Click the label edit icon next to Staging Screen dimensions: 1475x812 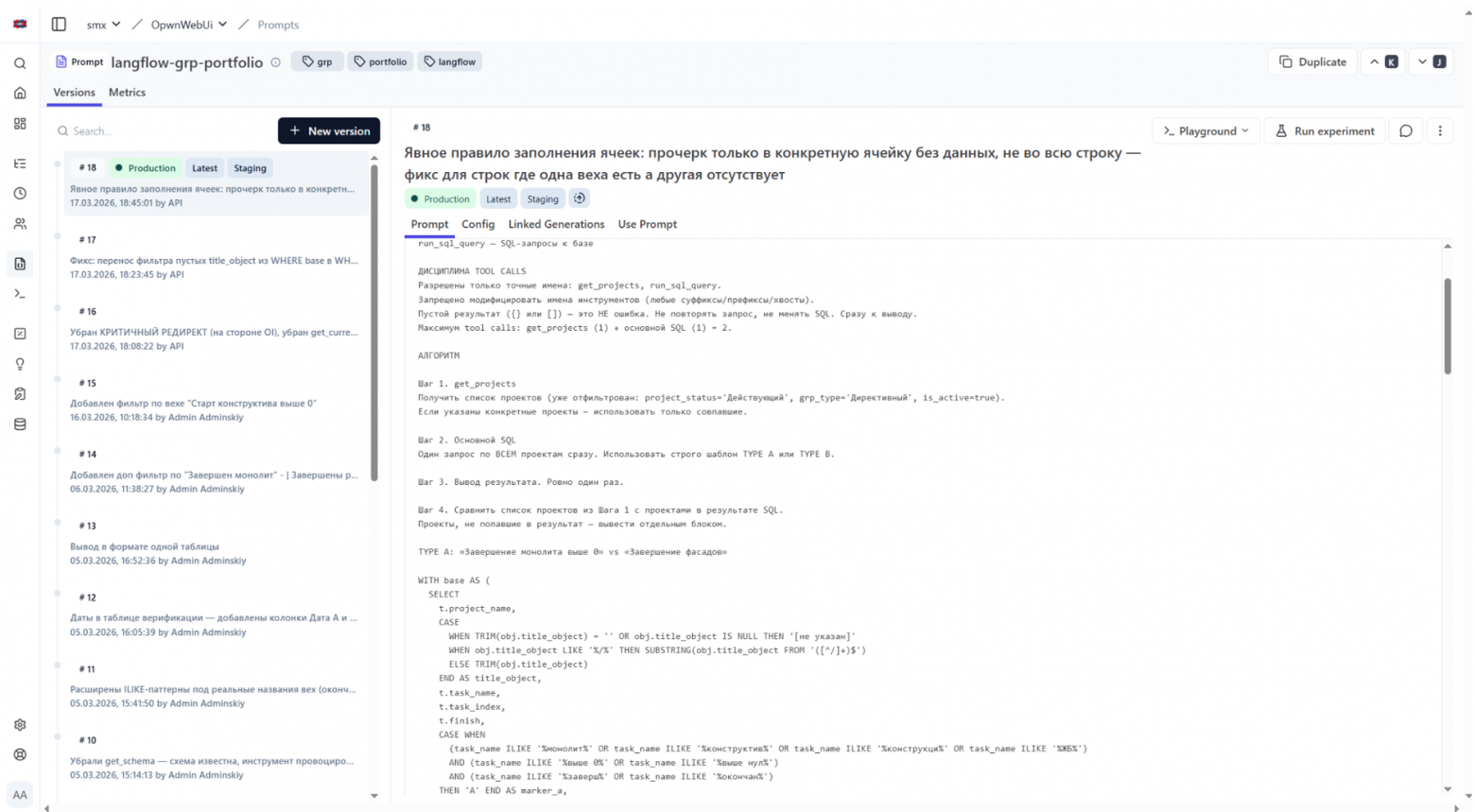[579, 199]
